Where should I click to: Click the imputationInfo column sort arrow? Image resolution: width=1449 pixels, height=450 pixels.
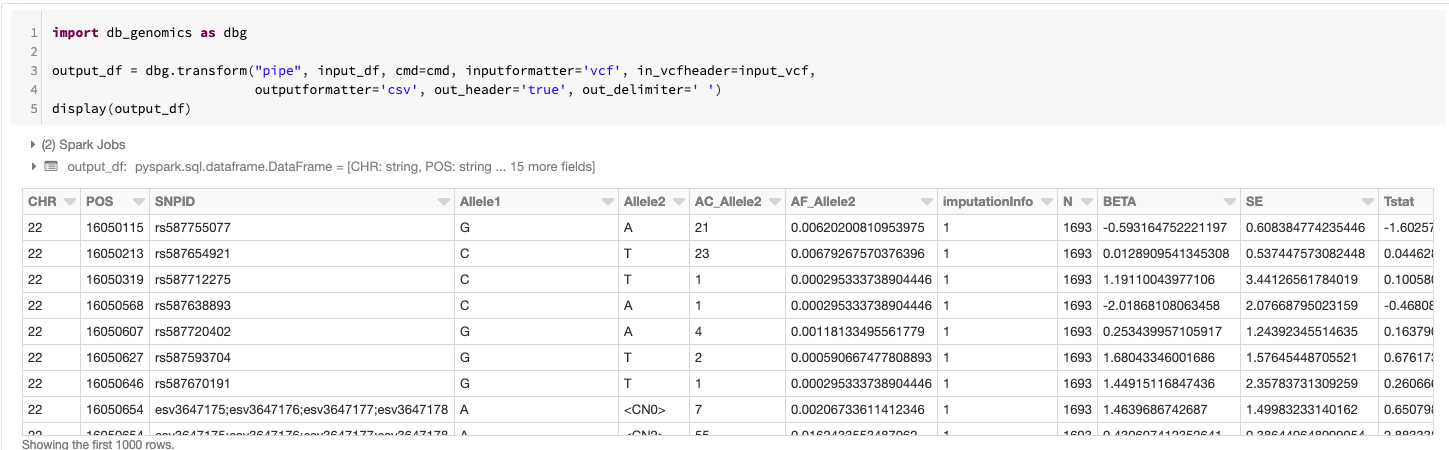coord(1045,202)
